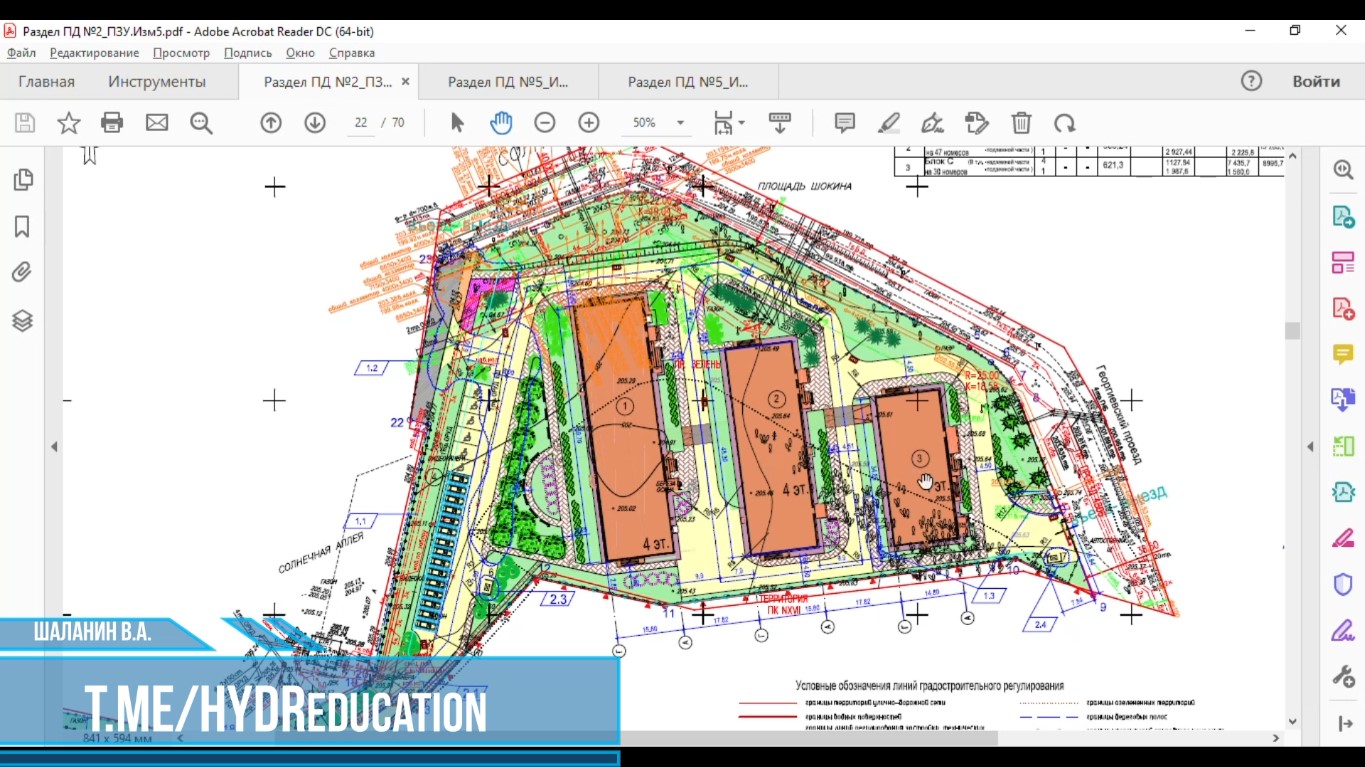Screen dimensions: 1365x767
Task: Click the scroll down arrow at bottom right
Action: click(1292, 721)
